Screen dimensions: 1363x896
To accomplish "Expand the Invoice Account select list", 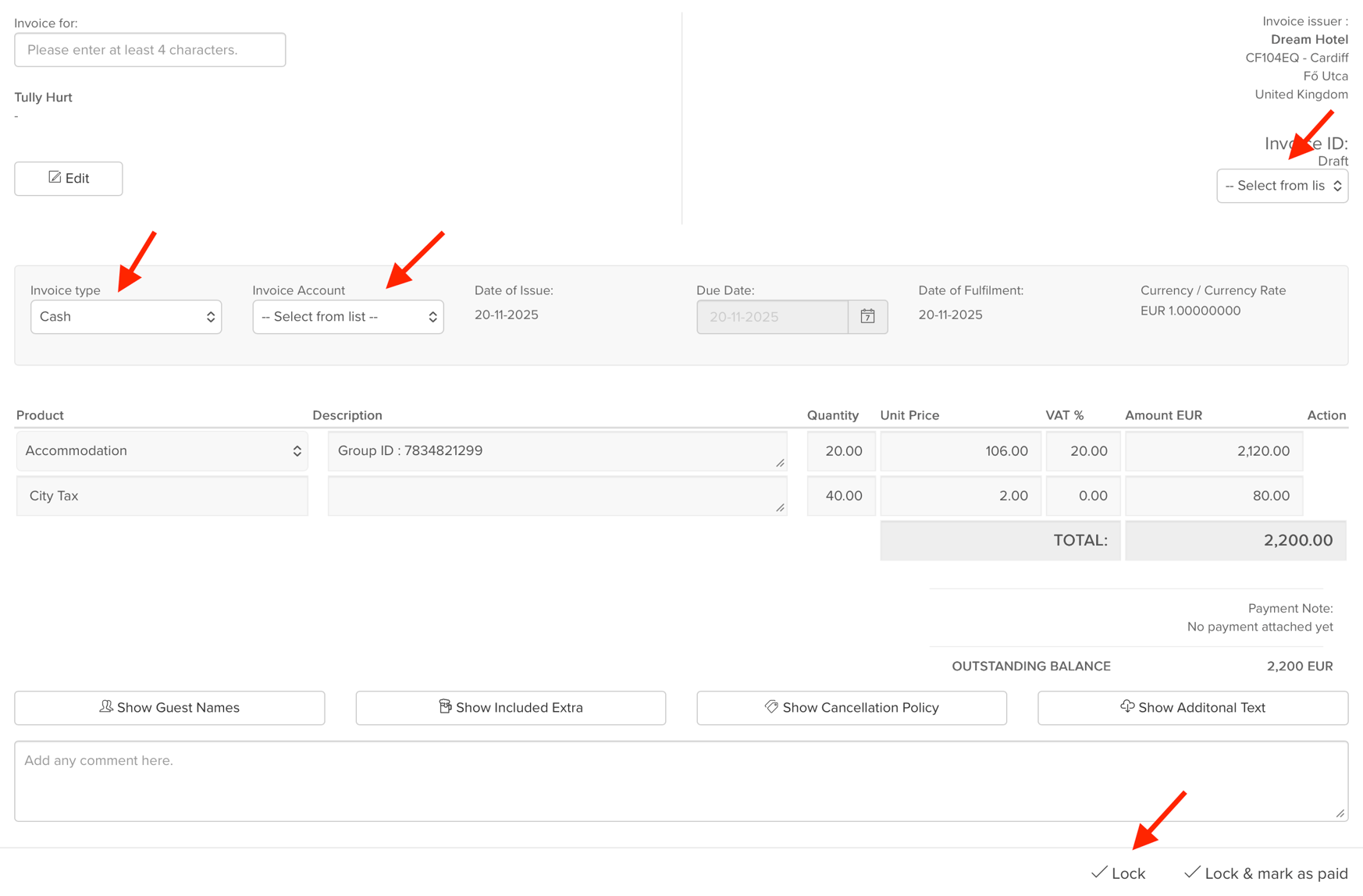I will coord(348,317).
